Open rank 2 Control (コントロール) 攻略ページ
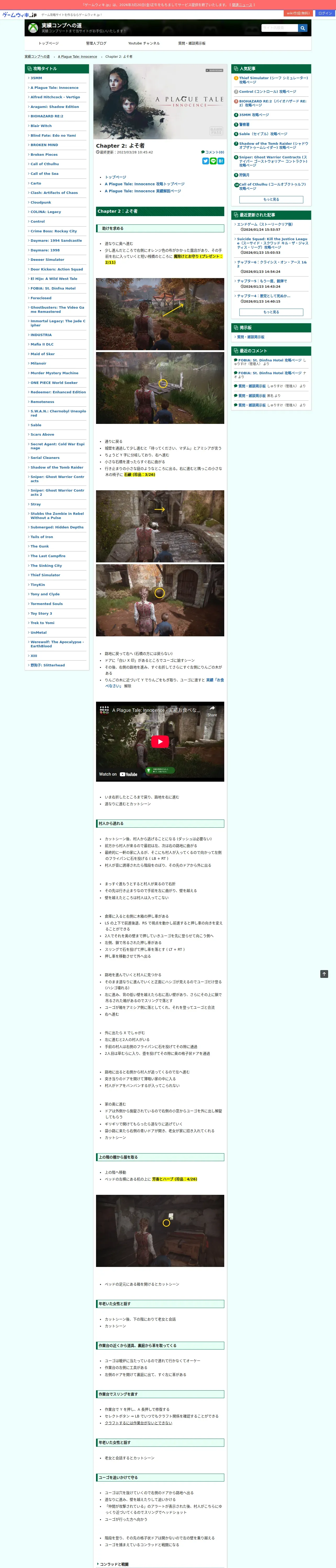This screenshot has height=1568, width=336. coord(267,92)
